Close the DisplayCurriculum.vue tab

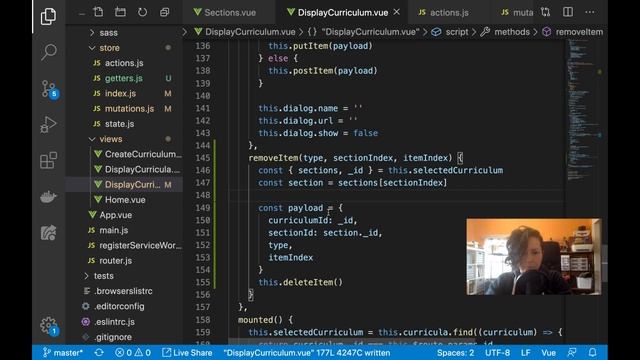396,12
